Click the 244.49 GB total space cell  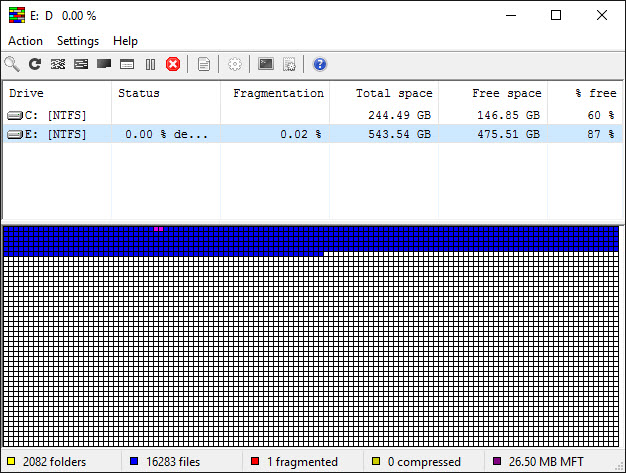399,115
